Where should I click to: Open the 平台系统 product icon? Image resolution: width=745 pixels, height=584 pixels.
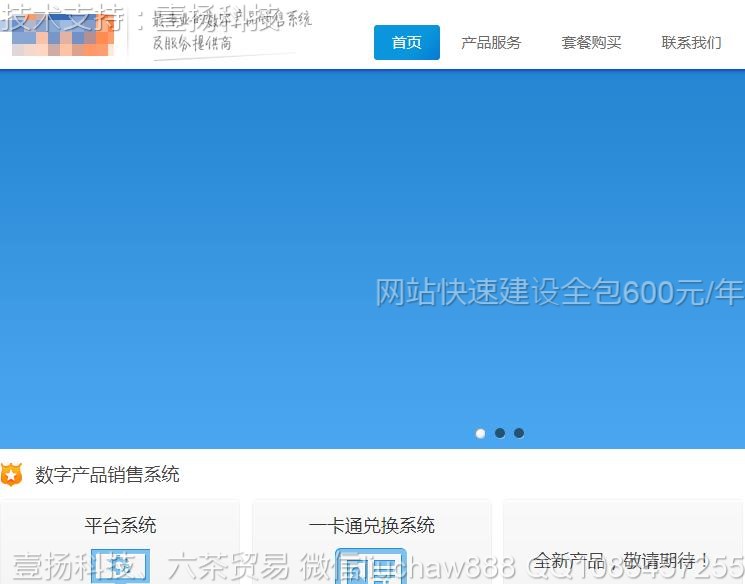[x=120, y=566]
